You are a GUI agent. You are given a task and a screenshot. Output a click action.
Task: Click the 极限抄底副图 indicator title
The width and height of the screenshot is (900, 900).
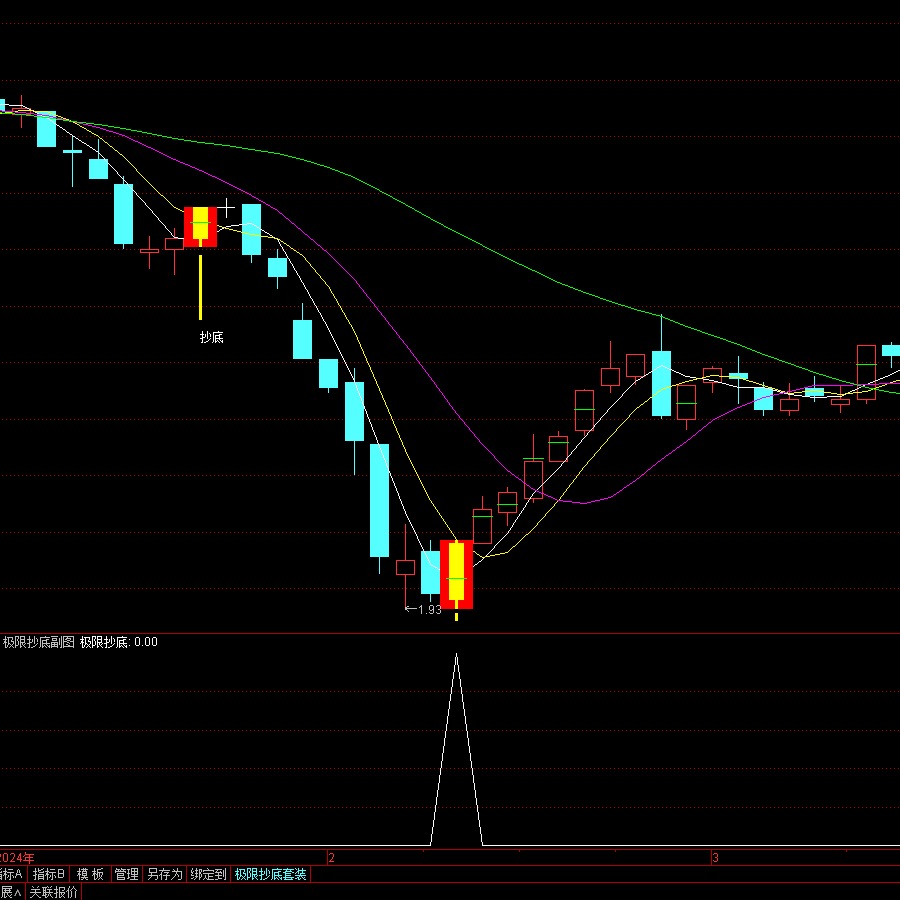pyautogui.click(x=38, y=642)
